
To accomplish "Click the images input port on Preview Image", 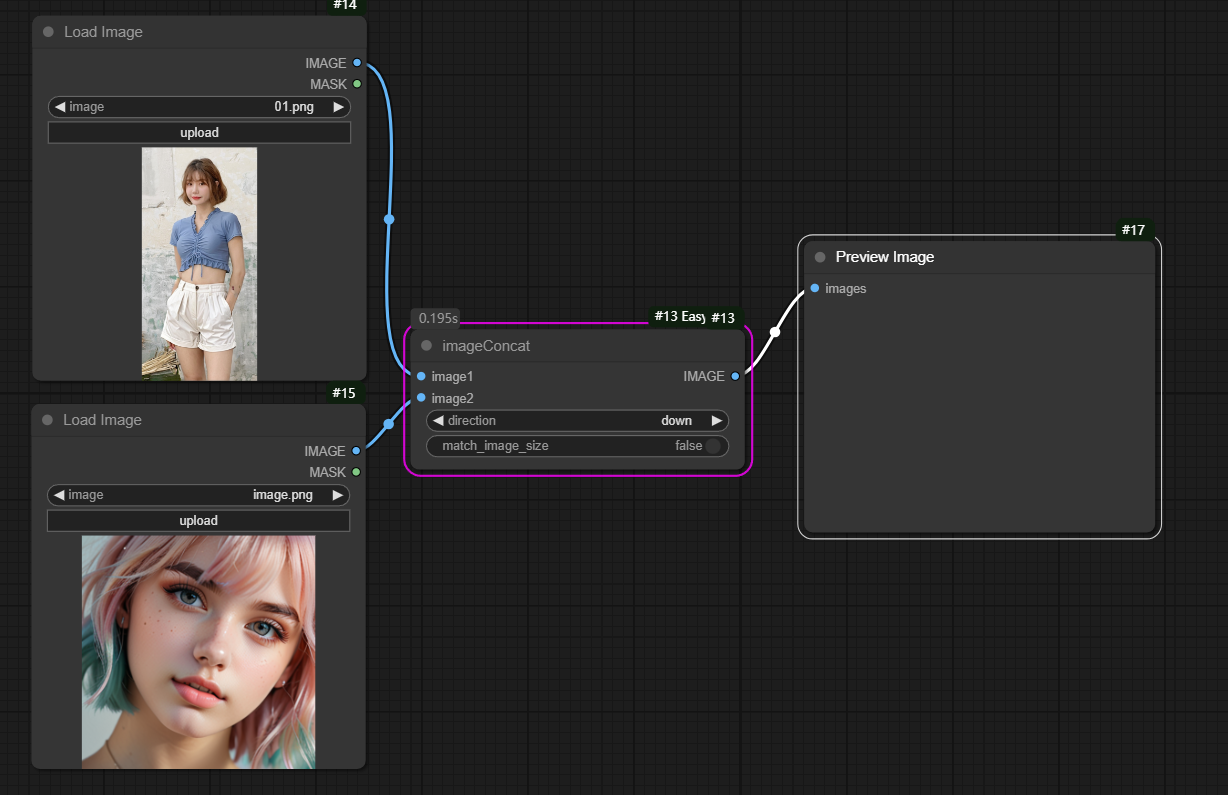I will tap(815, 288).
